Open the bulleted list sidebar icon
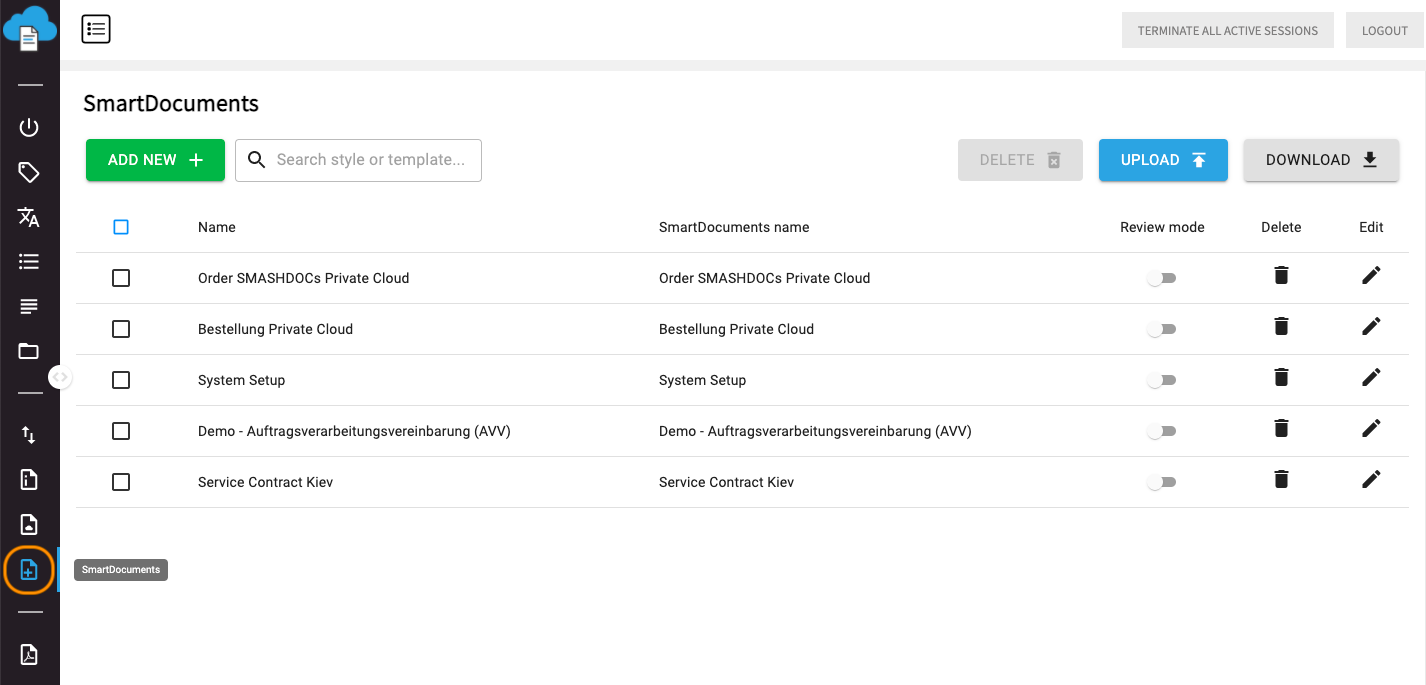Viewport: 1426px width, 685px height. pyautogui.click(x=29, y=262)
